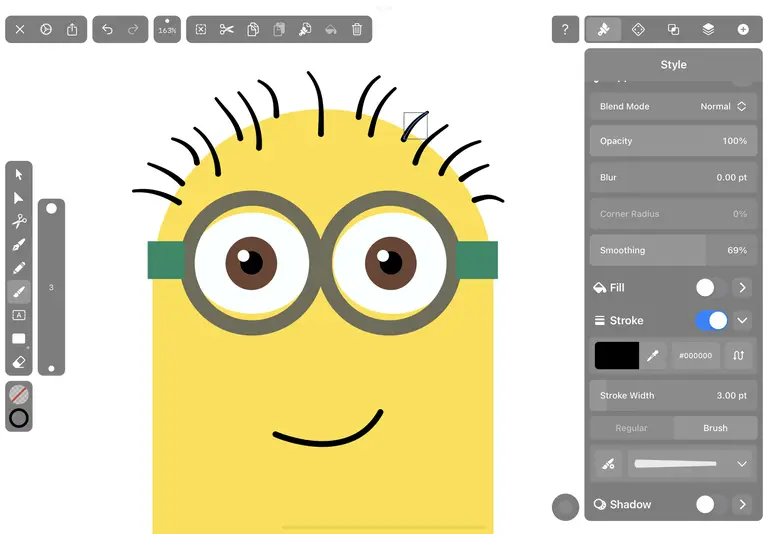Tap the empty fill color well
This screenshot has width=768, height=534.
19,394
